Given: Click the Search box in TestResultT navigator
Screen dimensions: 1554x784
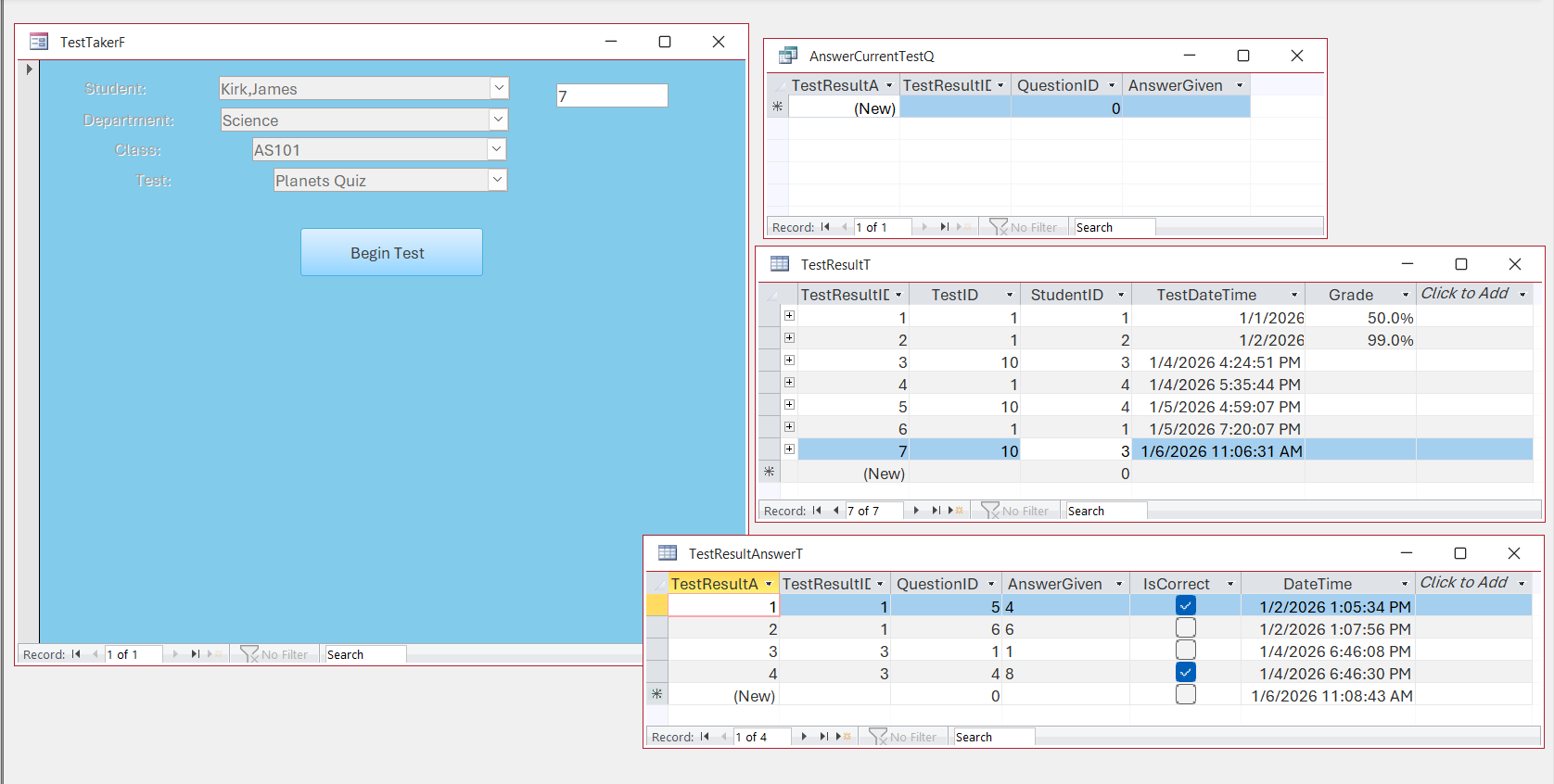Looking at the screenshot, I should coord(1105,511).
